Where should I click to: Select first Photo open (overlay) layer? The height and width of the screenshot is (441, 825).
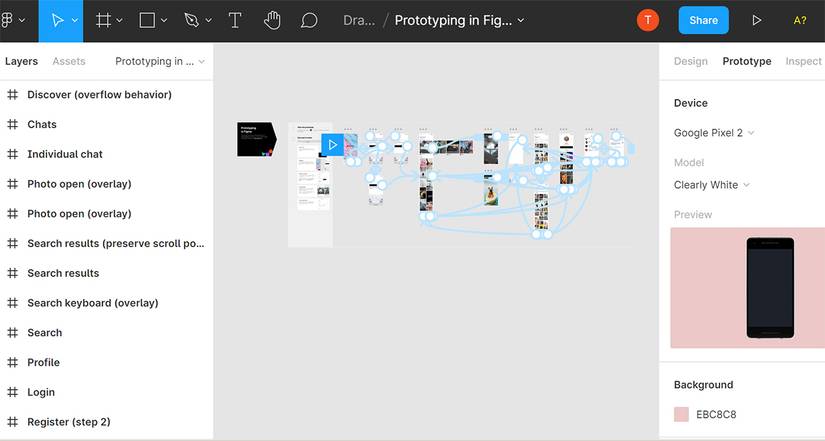pyautogui.click(x=106, y=184)
